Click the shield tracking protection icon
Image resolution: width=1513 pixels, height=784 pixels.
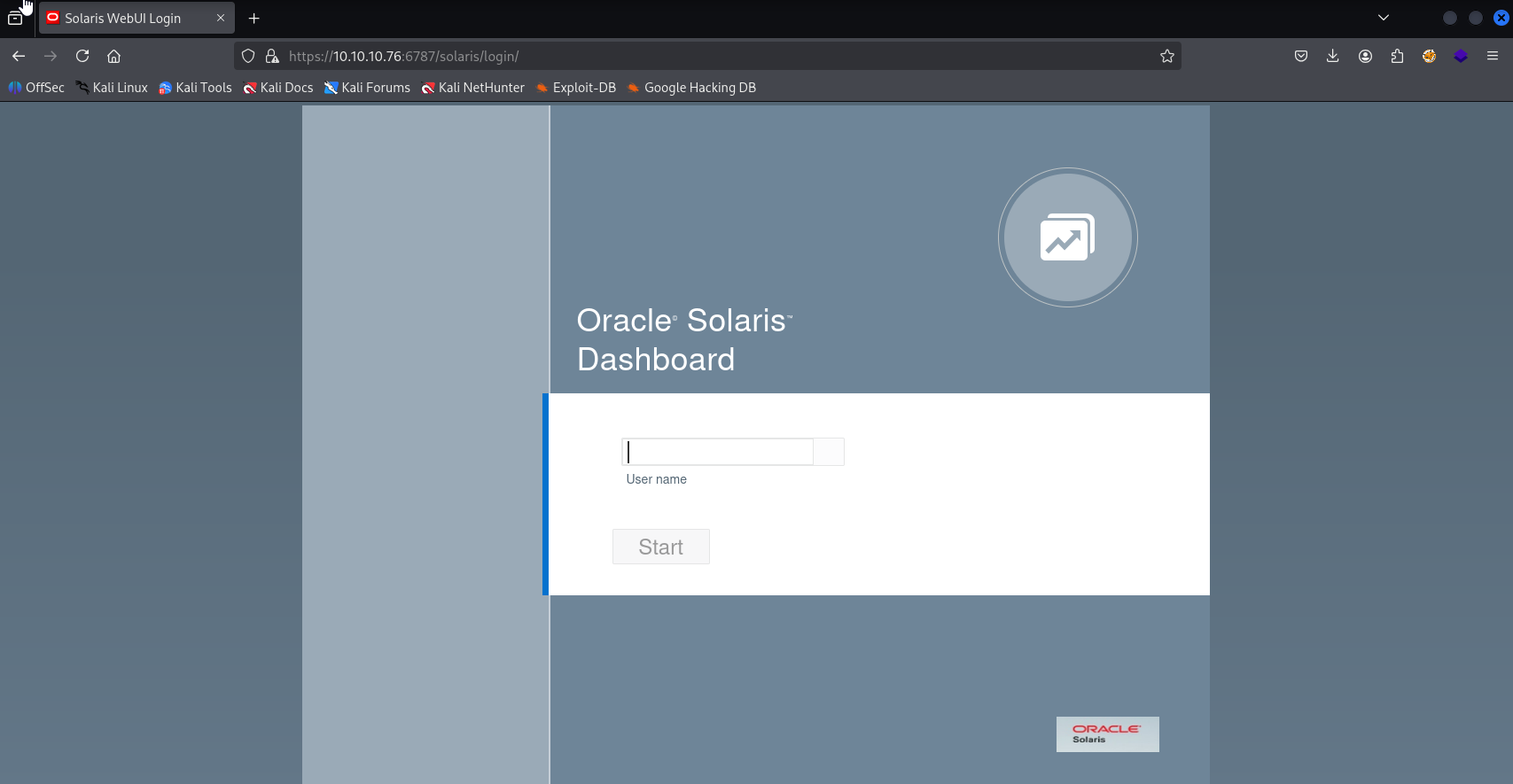(248, 56)
